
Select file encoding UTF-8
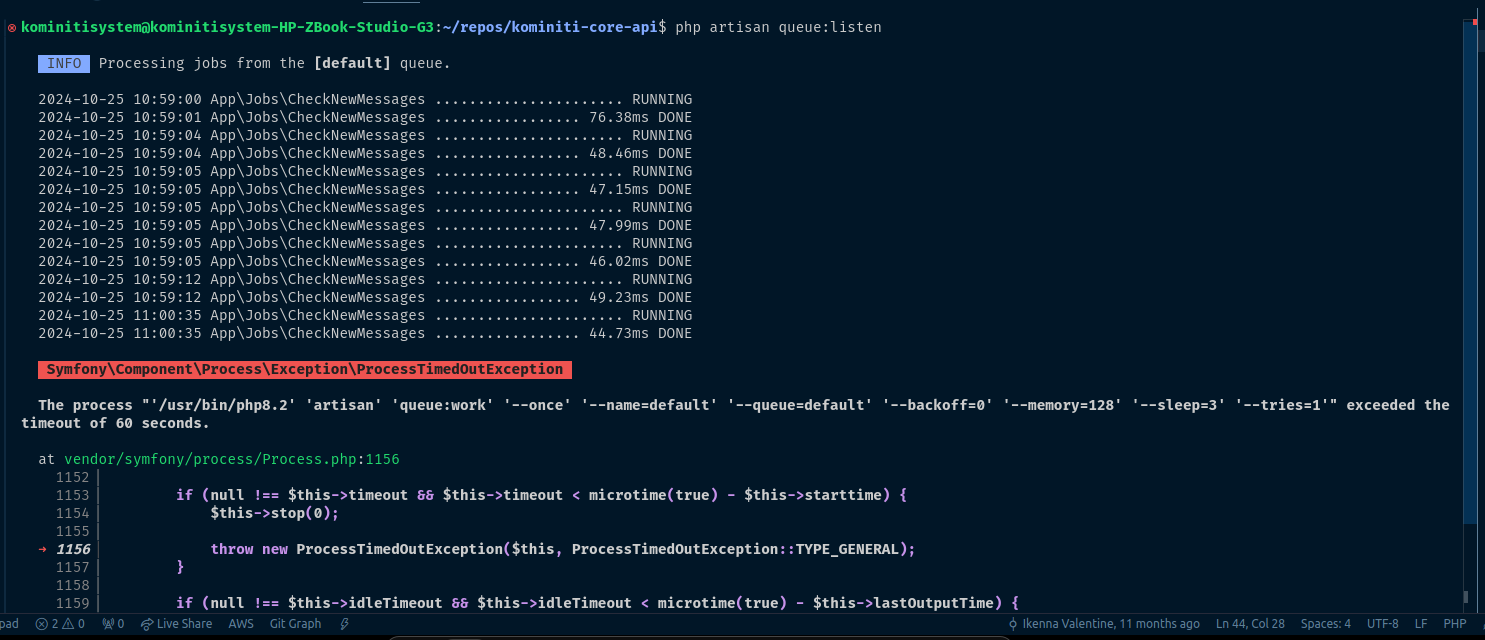[1382, 623]
